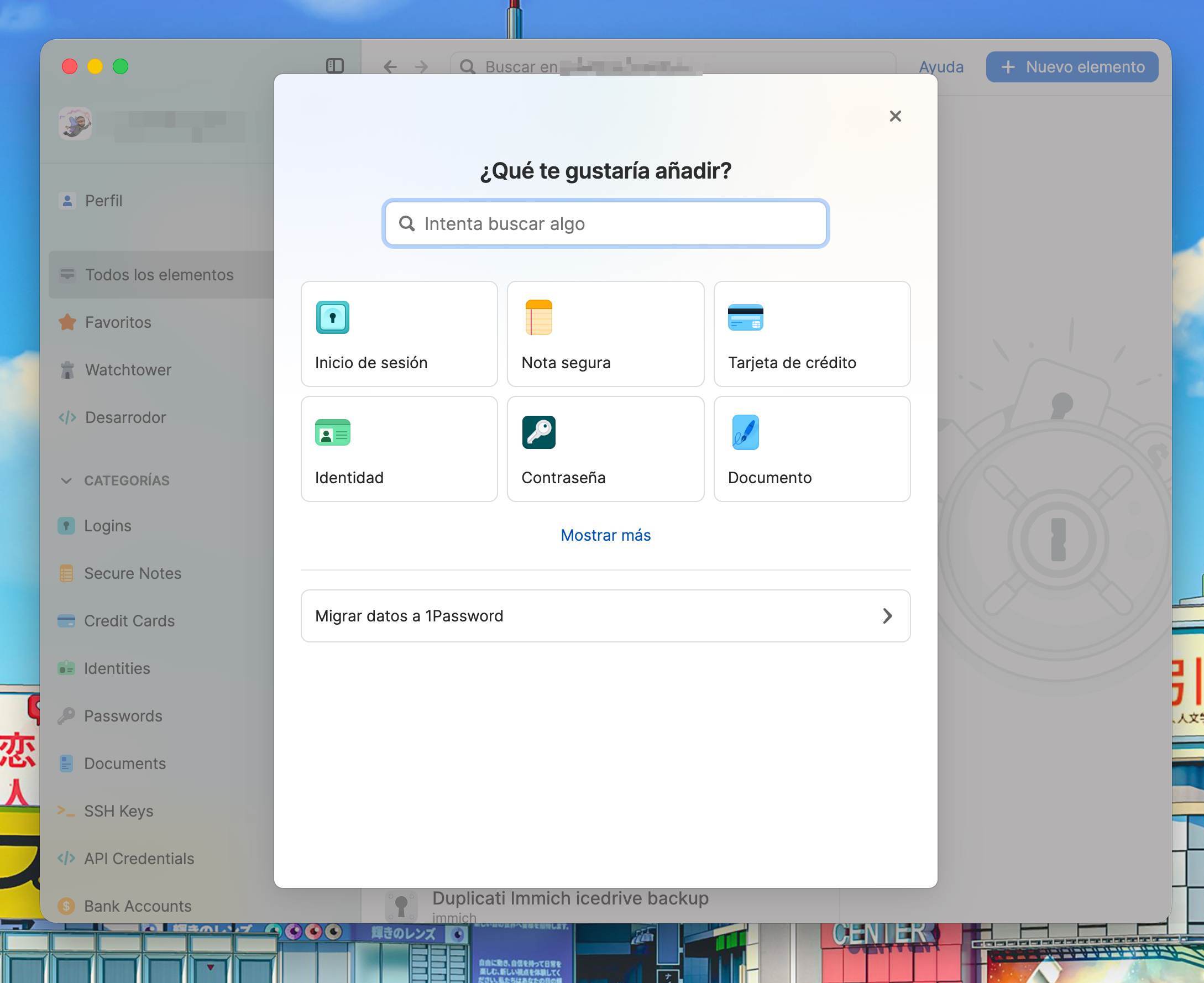Click Mostrar más link
The width and height of the screenshot is (1204, 983).
point(605,535)
